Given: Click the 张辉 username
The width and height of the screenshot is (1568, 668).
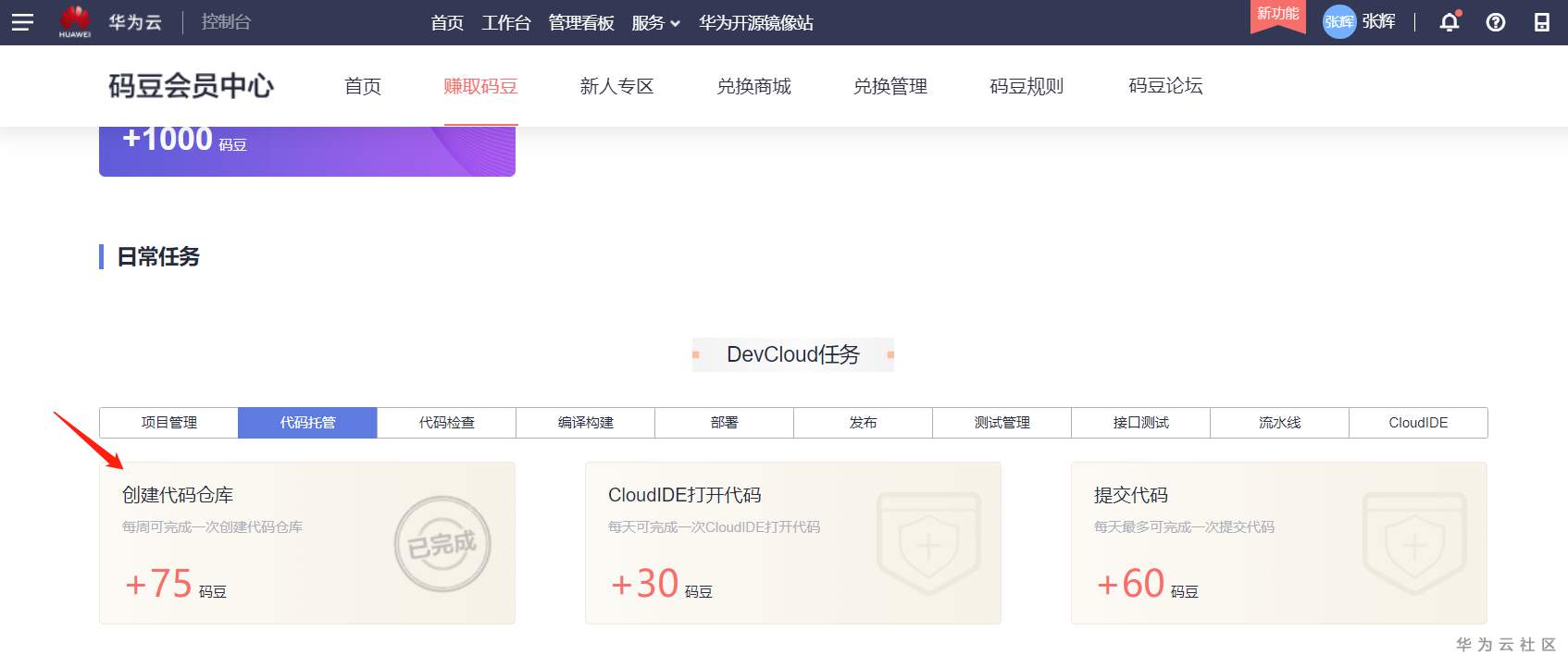Looking at the screenshot, I should coord(1378,21).
